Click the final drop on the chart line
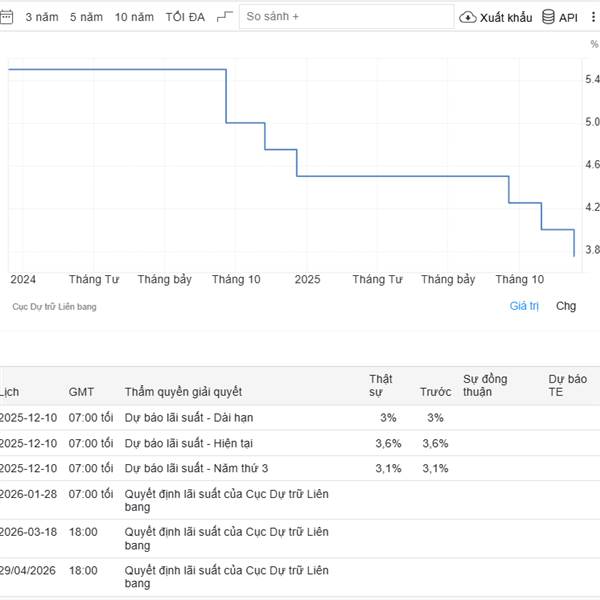600x600 pixels. tap(574, 244)
